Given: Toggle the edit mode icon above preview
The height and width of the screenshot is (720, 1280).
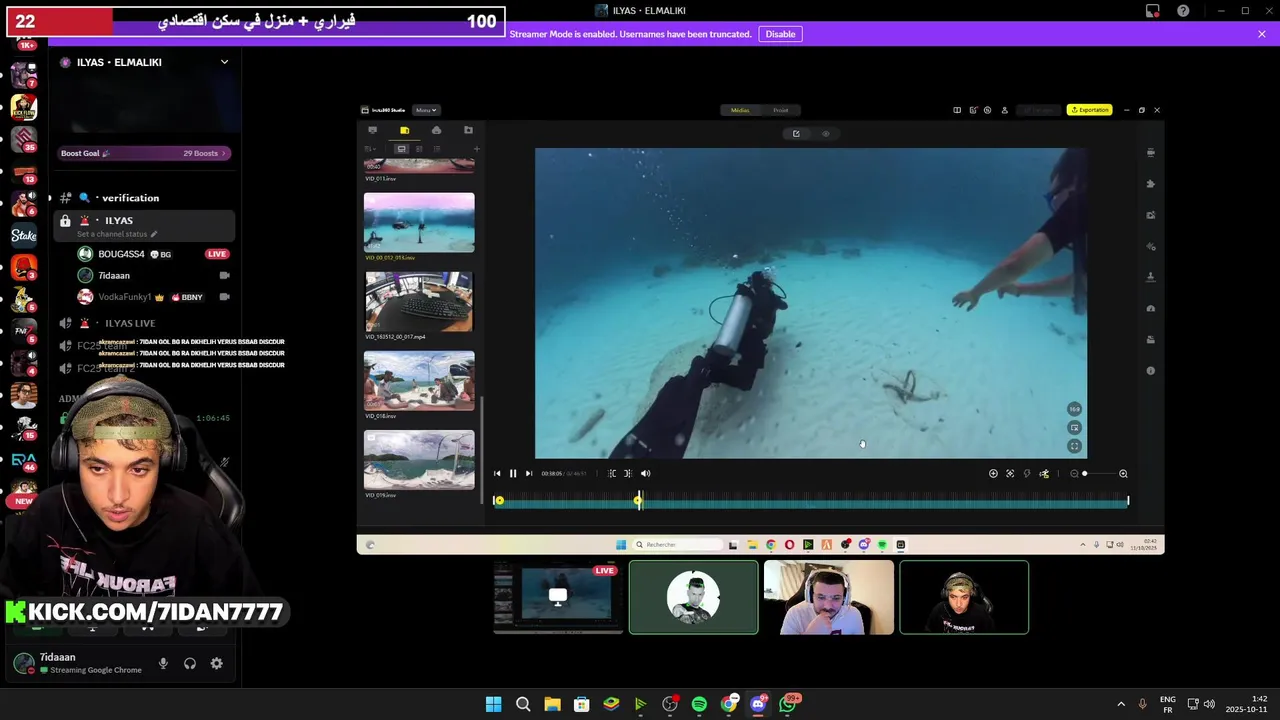Looking at the screenshot, I should pyautogui.click(x=796, y=134).
